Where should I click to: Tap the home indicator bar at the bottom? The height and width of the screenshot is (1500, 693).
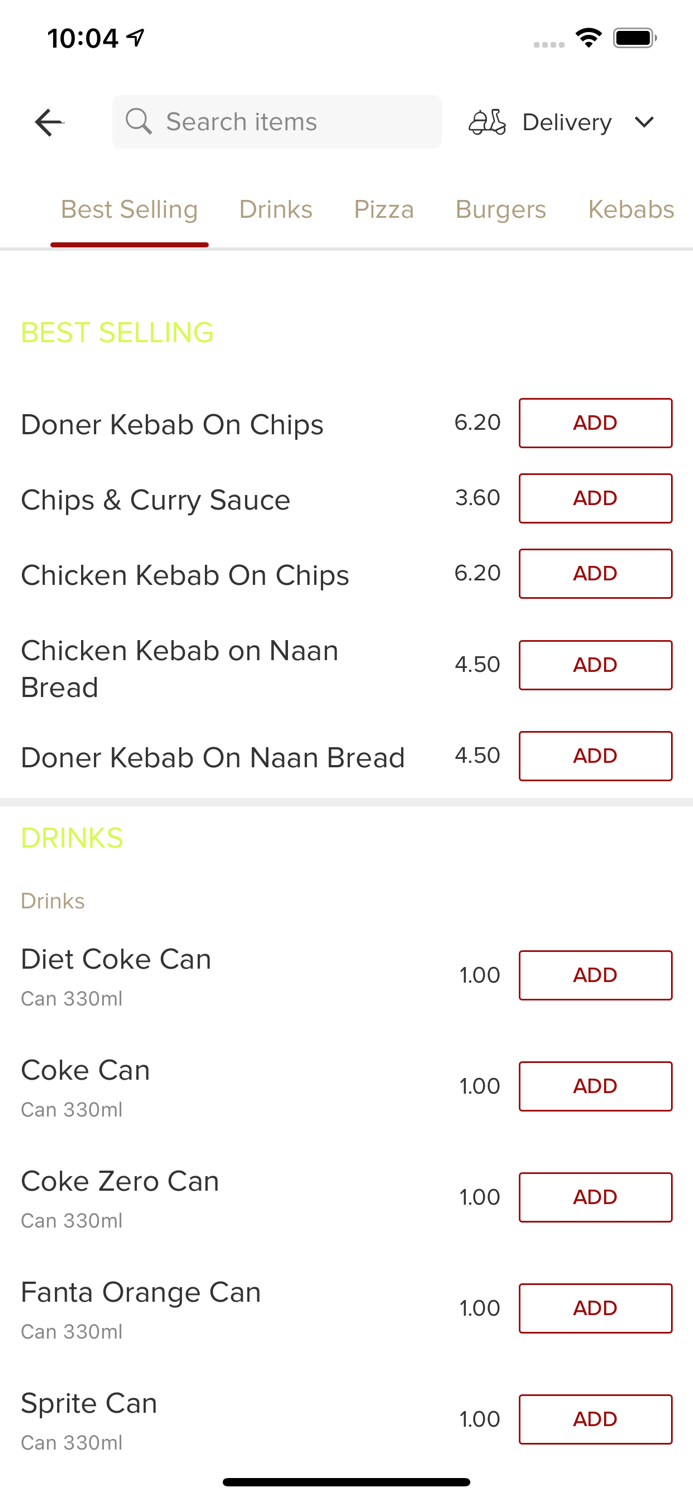coord(346,1481)
